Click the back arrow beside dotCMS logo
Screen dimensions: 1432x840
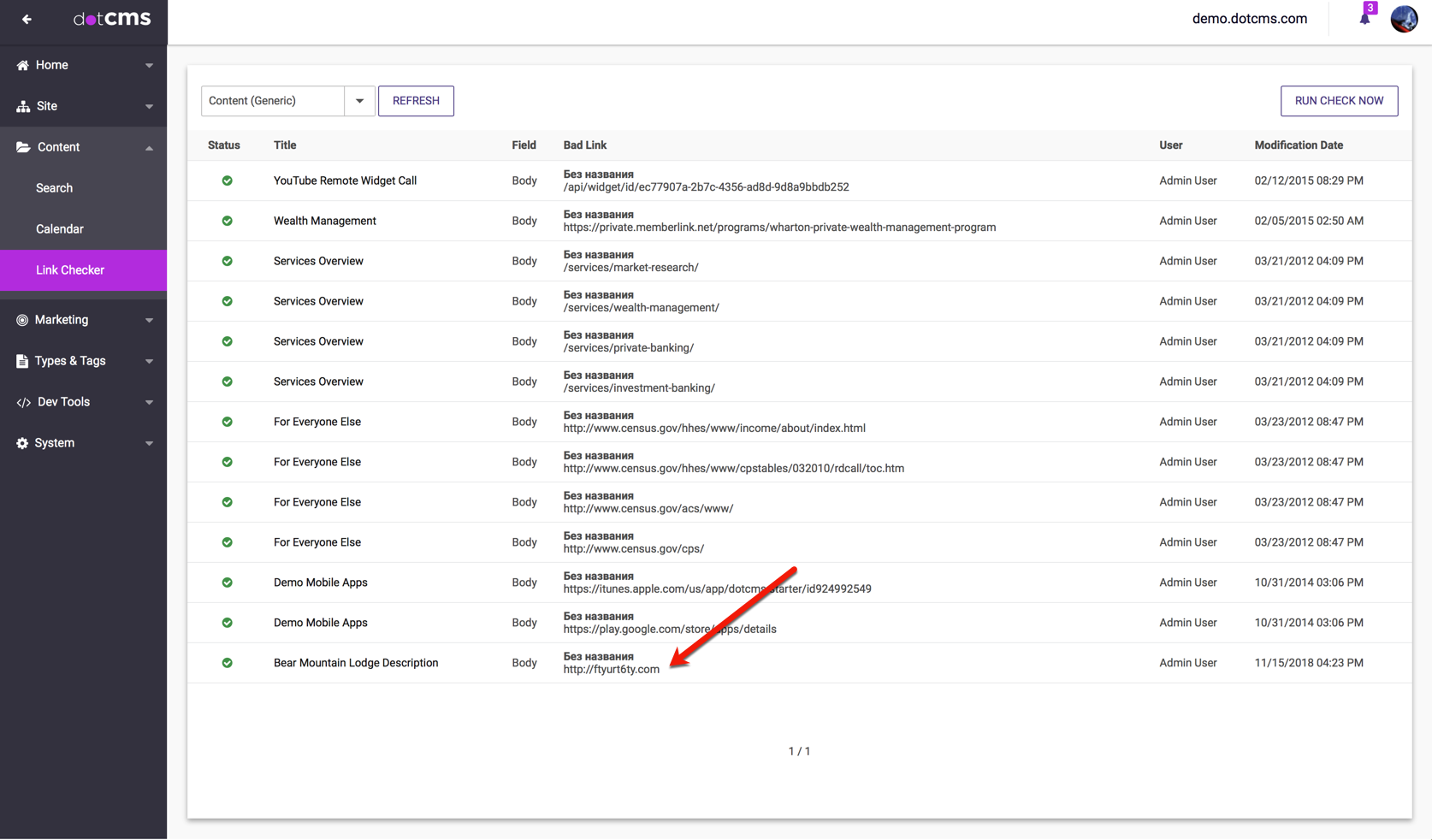27,19
